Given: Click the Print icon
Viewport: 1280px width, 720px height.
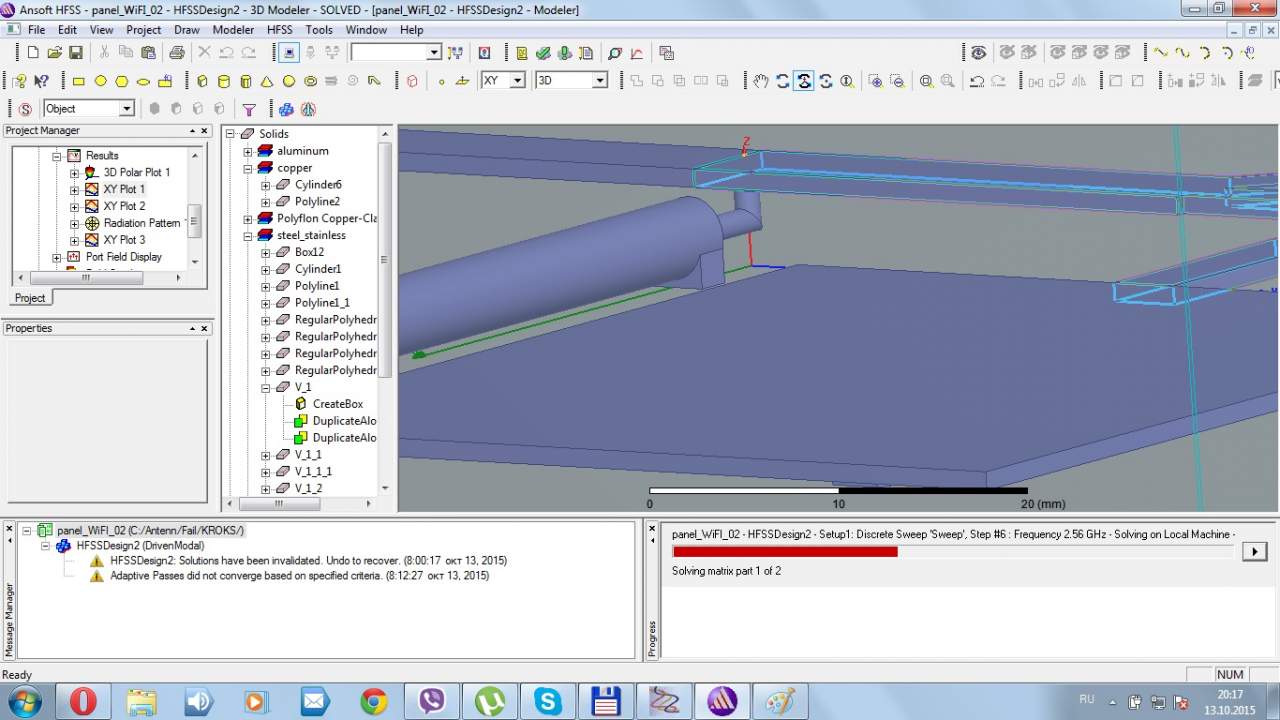Looking at the screenshot, I should 176,52.
